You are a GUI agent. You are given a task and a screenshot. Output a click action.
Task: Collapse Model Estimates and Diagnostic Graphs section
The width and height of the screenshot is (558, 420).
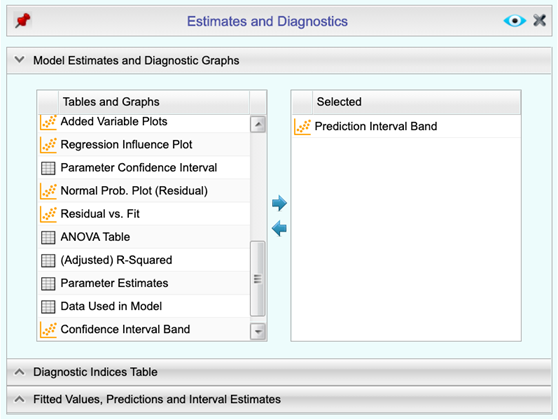click(20, 60)
